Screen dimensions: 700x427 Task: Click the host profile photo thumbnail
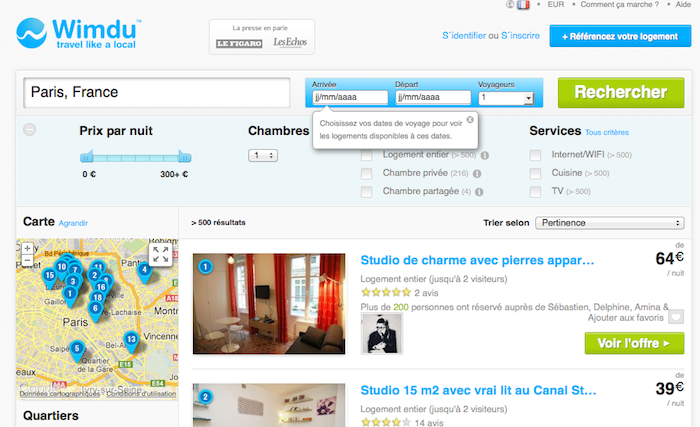pyautogui.click(x=381, y=333)
